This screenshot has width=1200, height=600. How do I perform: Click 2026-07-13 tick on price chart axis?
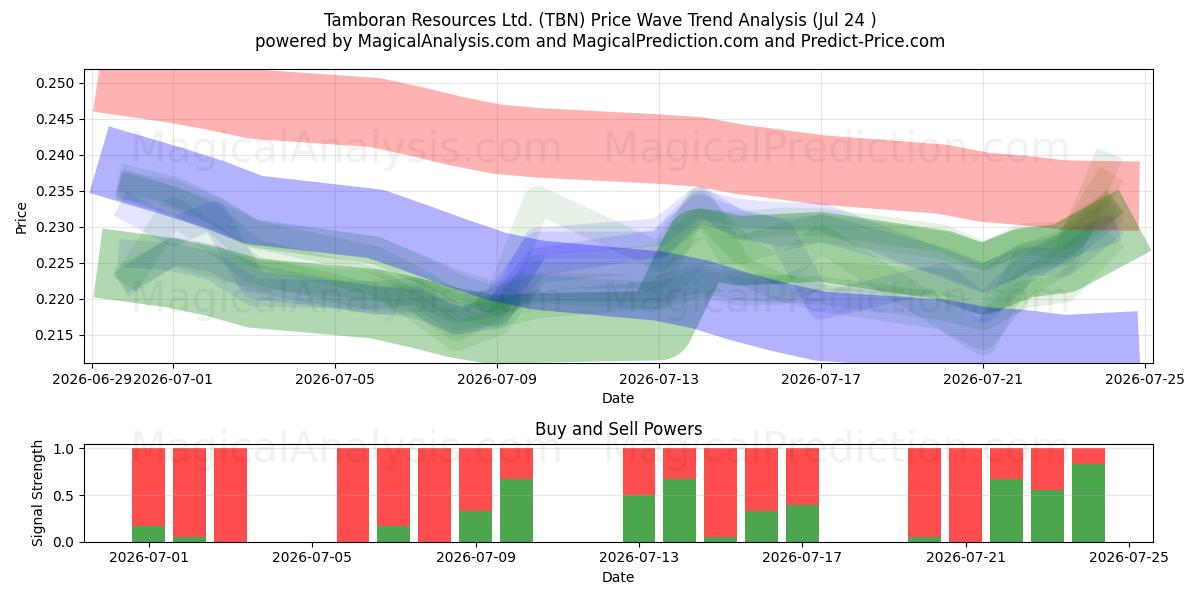tap(659, 379)
